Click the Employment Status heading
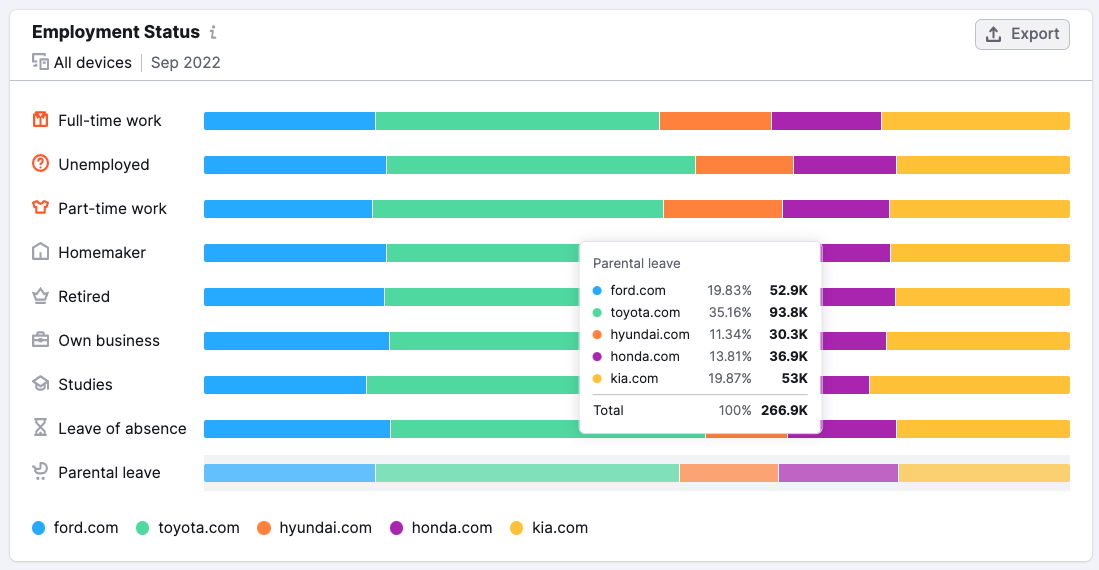Screen dimensions: 1099x570 point(116,32)
